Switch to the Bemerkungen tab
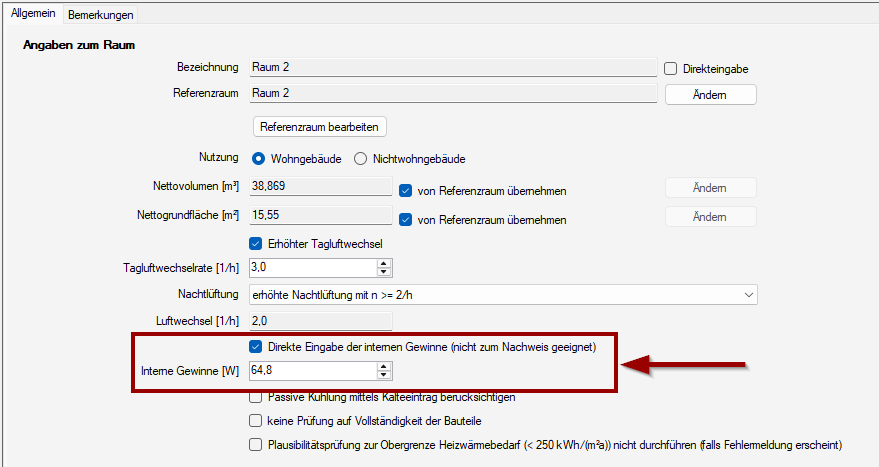This screenshot has height=467, width=879. [x=100, y=15]
